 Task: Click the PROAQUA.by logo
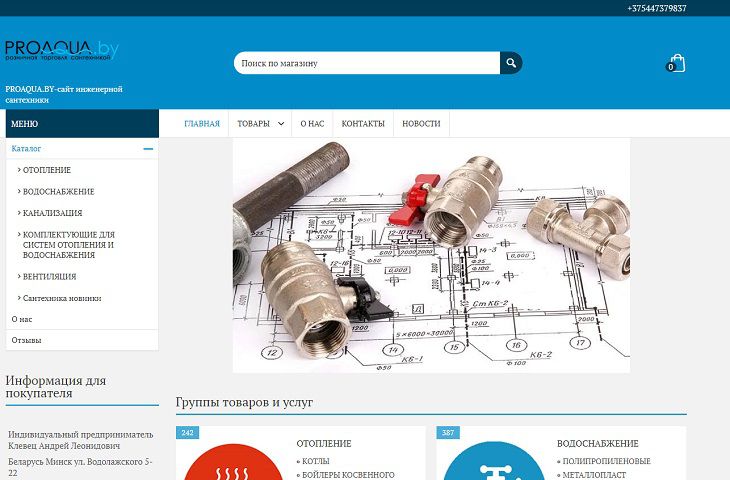pyautogui.click(x=62, y=51)
